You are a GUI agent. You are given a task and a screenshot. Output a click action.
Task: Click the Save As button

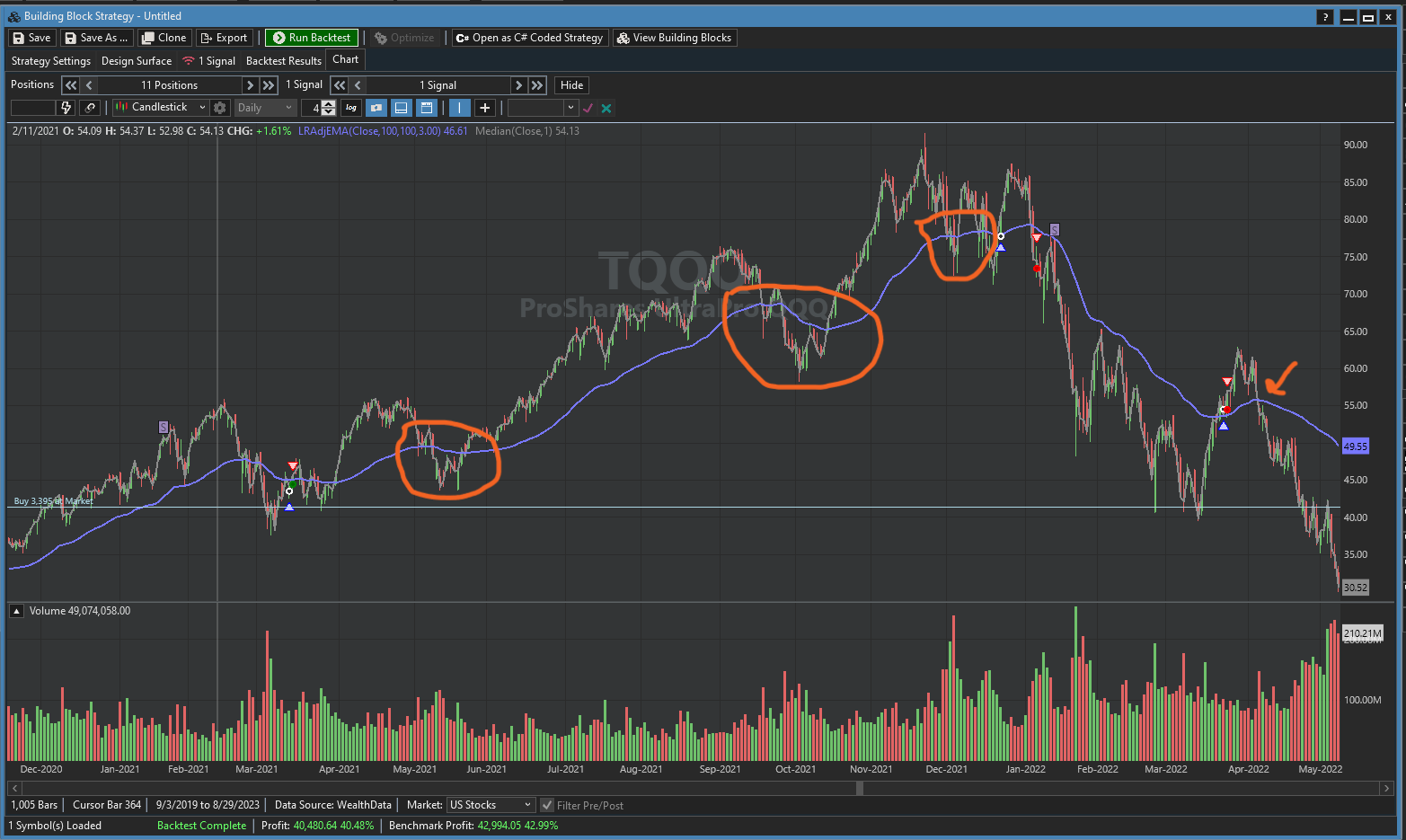tap(97, 38)
